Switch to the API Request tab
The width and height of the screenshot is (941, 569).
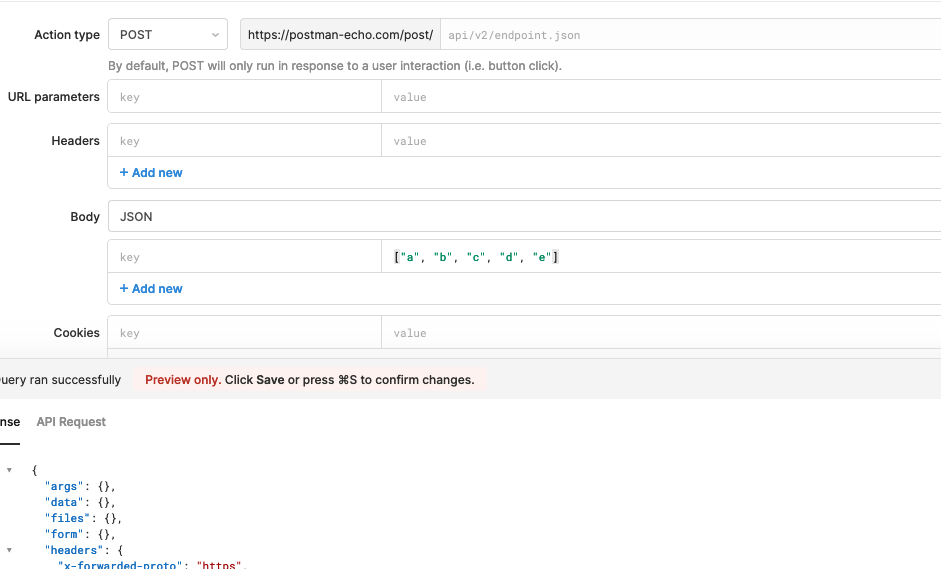tap(71, 422)
